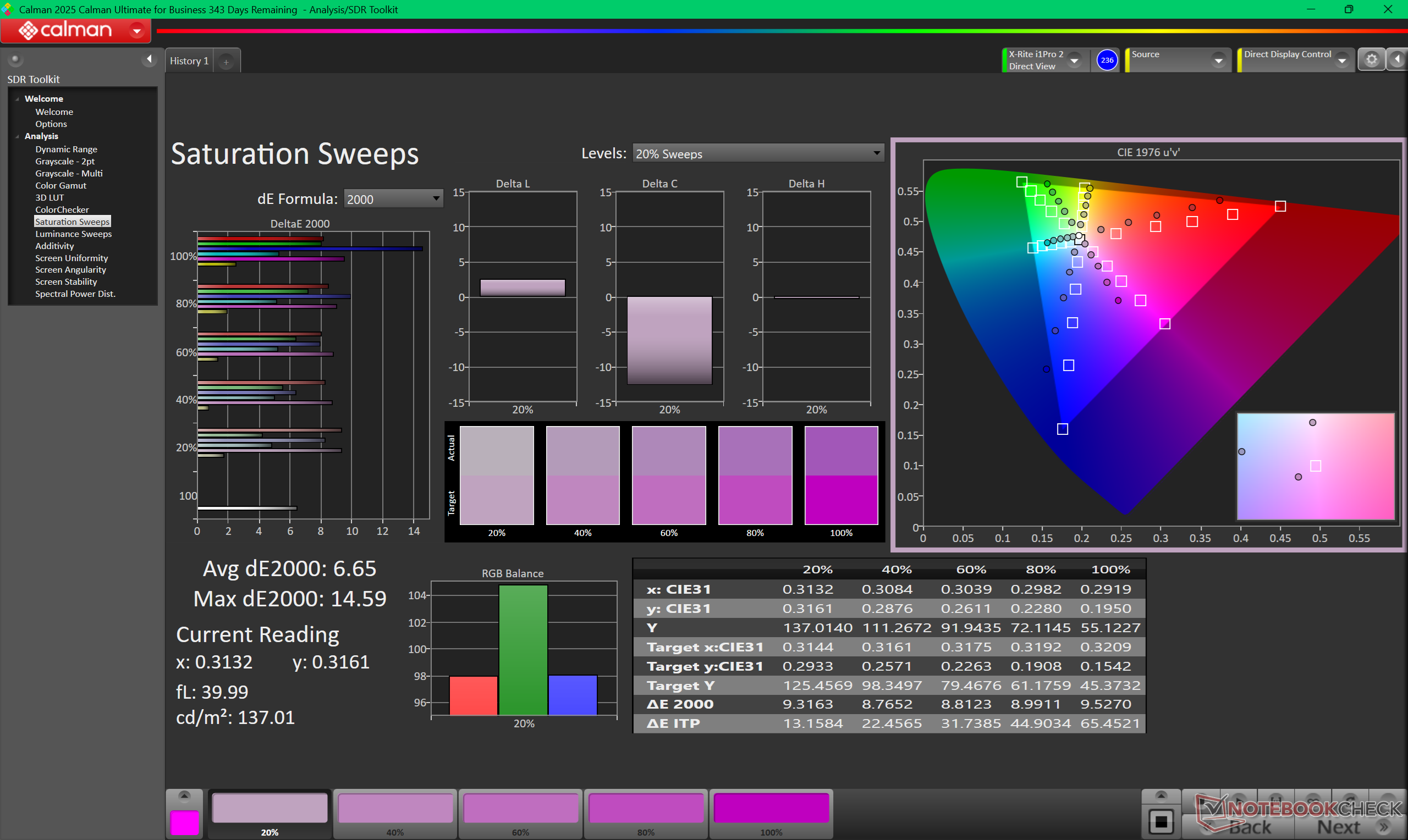1408x840 pixels.
Task: Open the settings gear icon
Action: (1371, 60)
